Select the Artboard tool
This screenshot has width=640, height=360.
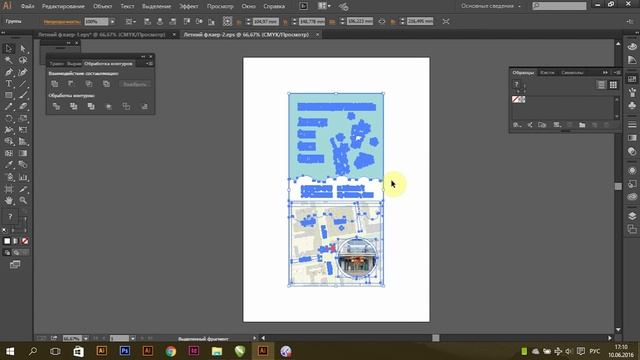pyautogui.click(x=9, y=189)
